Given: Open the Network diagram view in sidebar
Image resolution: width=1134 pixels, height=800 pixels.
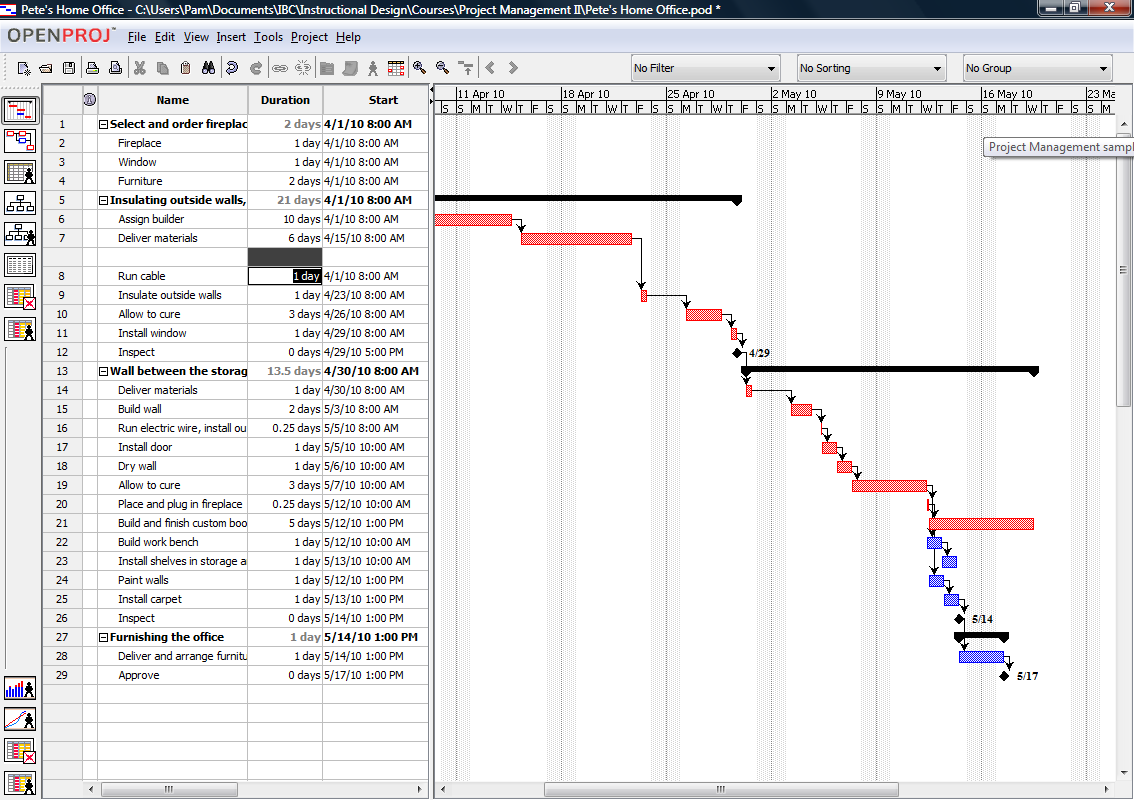Looking at the screenshot, I should click(20, 141).
